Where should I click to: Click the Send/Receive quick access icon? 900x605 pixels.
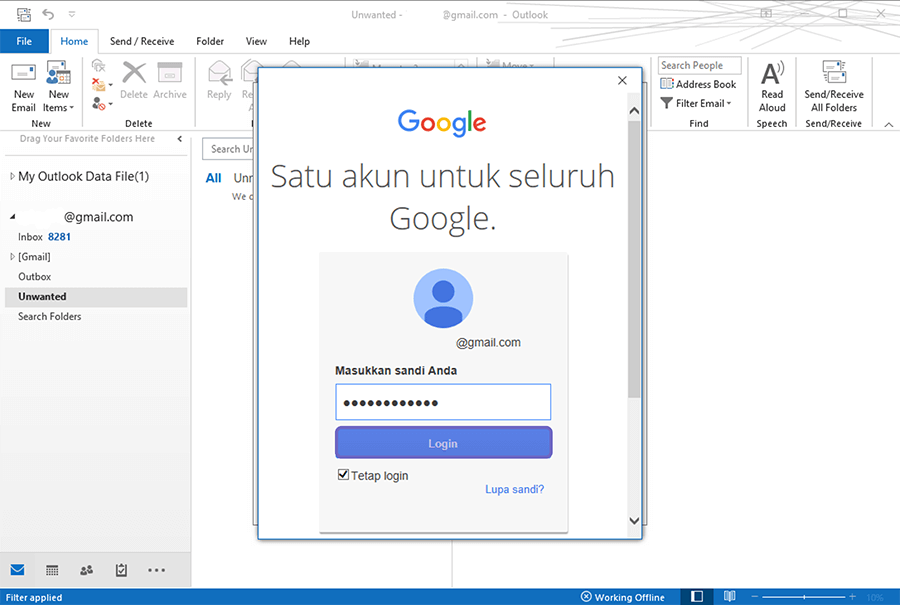coord(24,14)
